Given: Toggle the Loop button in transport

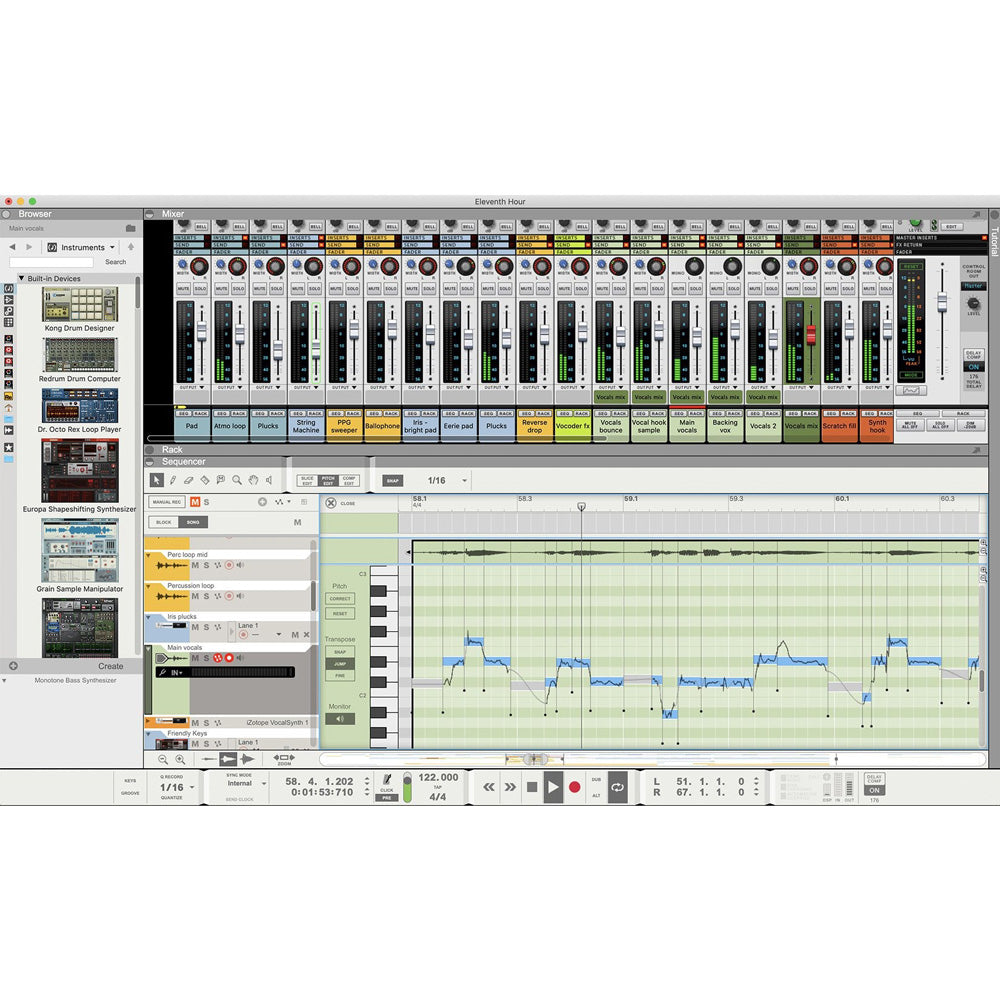Looking at the screenshot, I should click(x=617, y=787).
